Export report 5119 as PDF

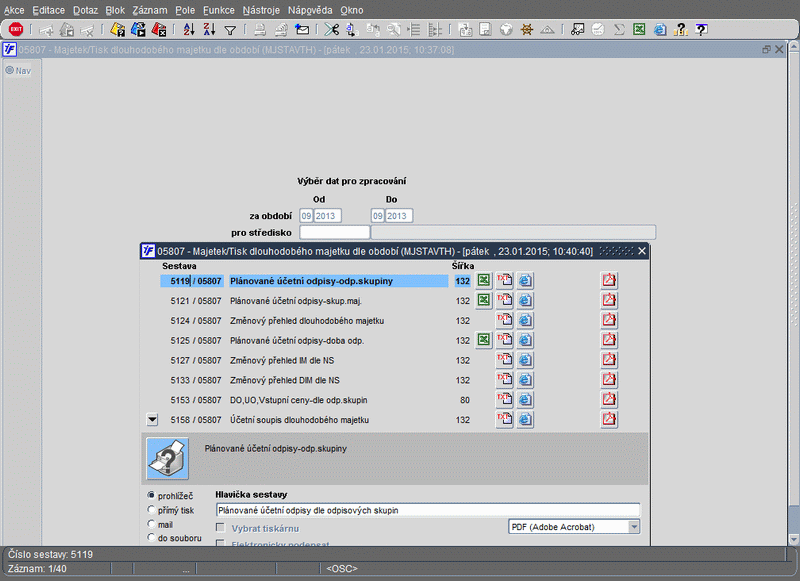point(609,280)
